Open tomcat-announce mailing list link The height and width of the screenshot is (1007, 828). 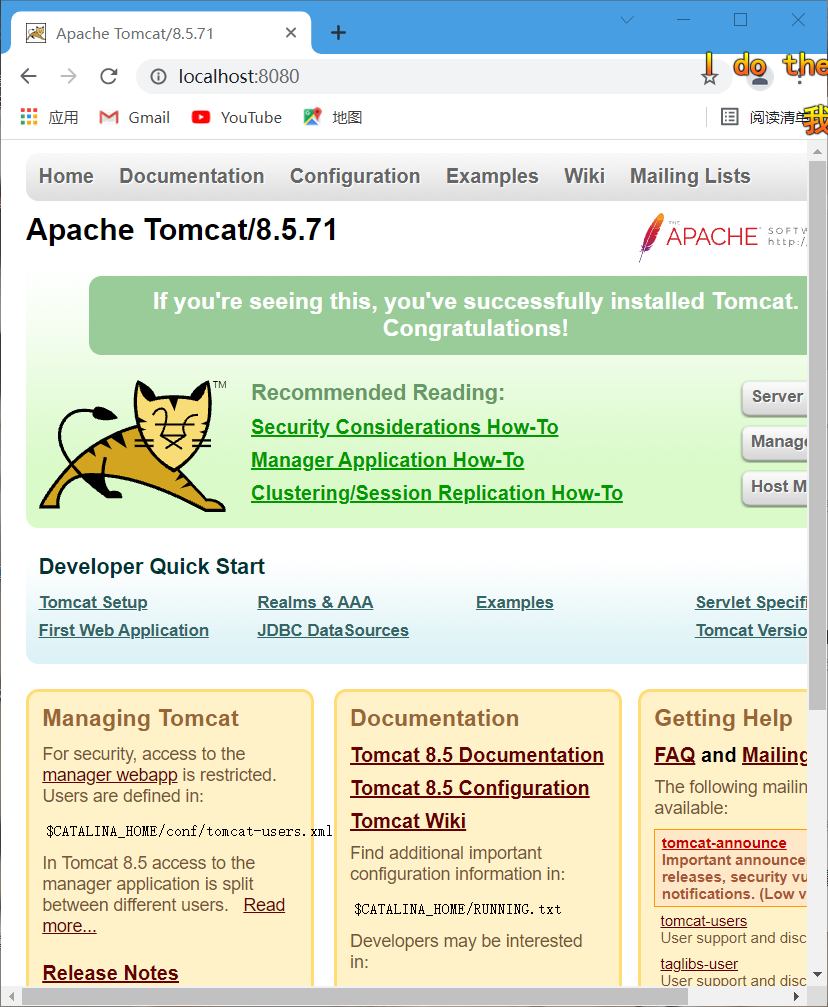[x=724, y=843]
